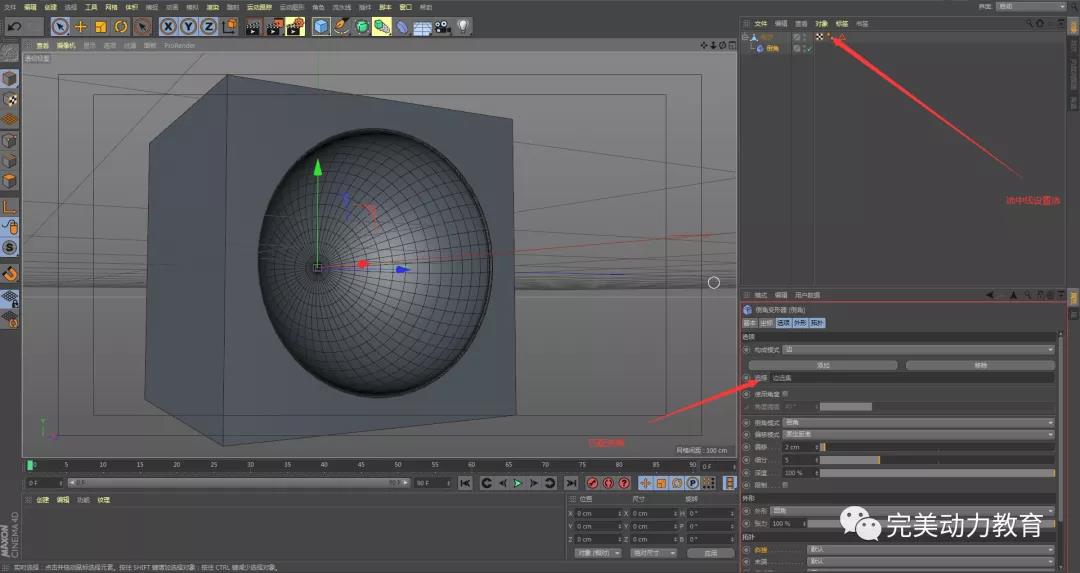Select the Move tool
The image size is (1080, 573).
coord(80,26)
